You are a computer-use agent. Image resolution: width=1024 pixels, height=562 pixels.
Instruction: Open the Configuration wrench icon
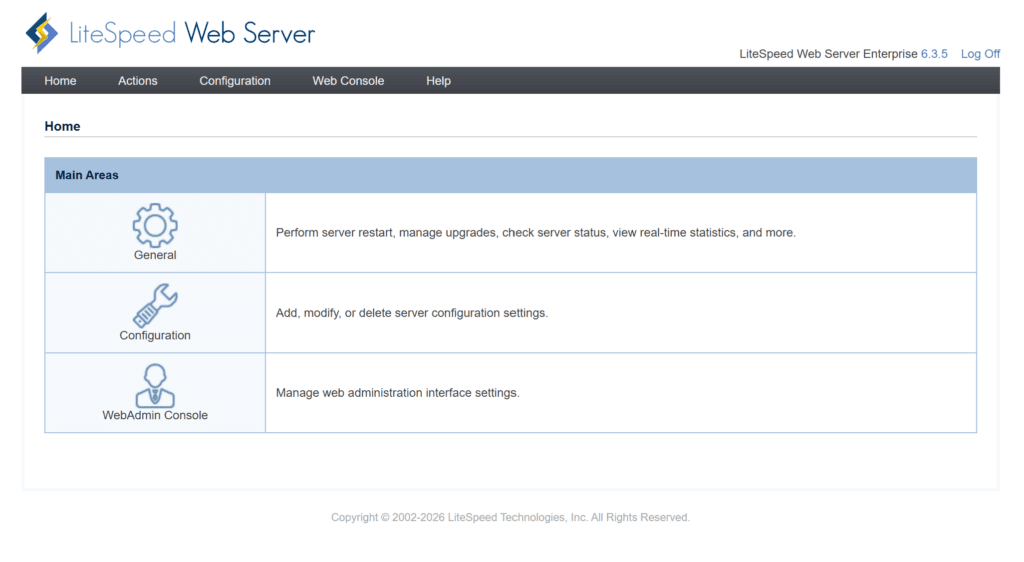155,305
